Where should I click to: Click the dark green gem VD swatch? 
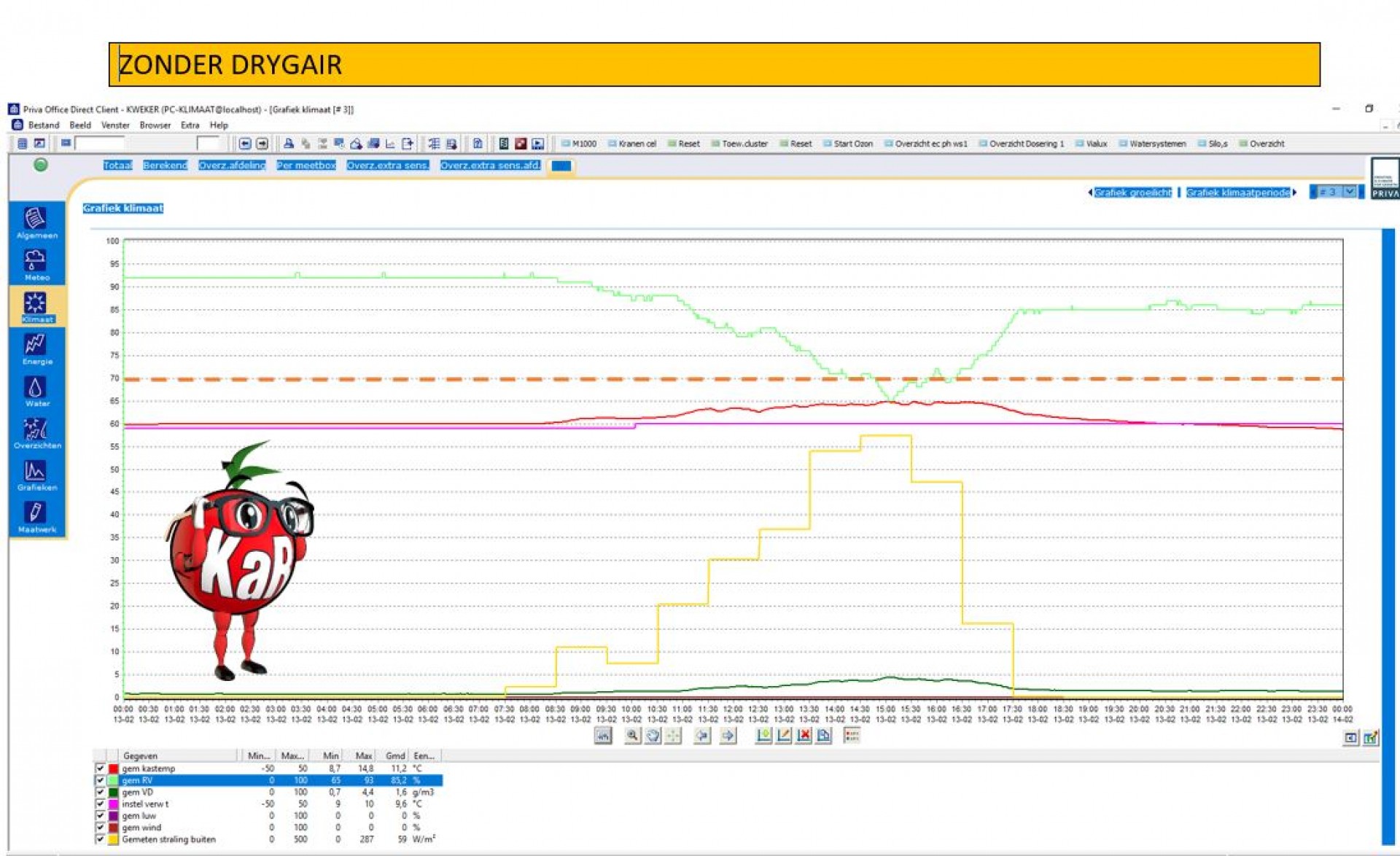113,792
